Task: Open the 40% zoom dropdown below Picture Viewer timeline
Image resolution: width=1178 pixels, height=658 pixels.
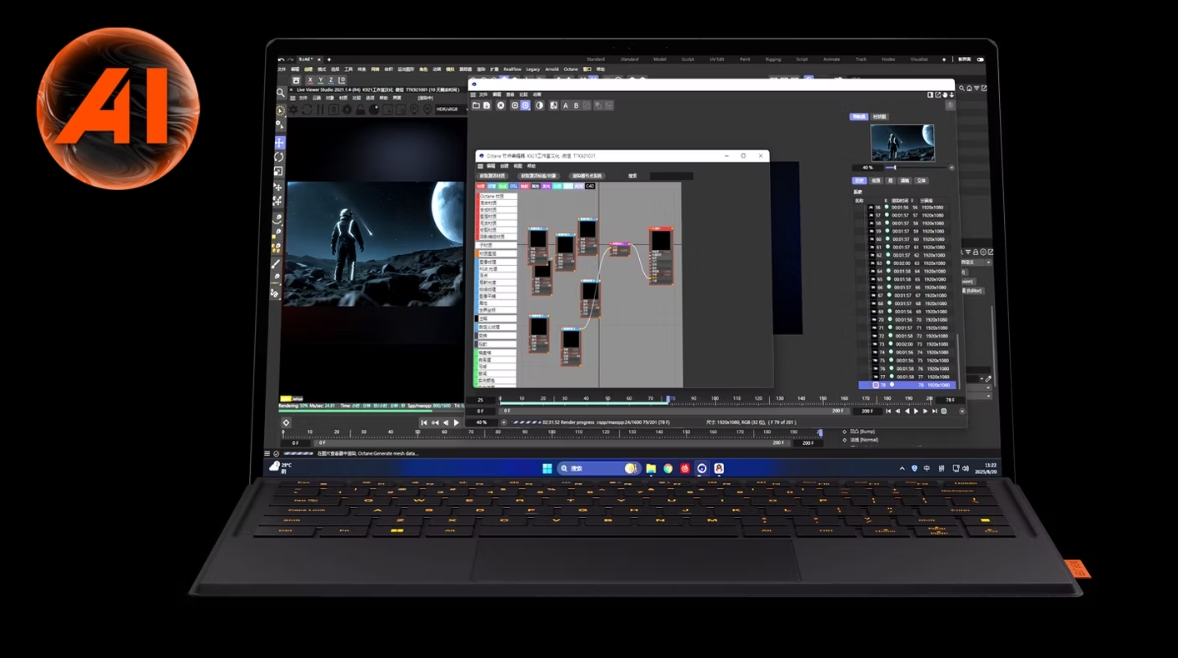Action: (x=482, y=422)
